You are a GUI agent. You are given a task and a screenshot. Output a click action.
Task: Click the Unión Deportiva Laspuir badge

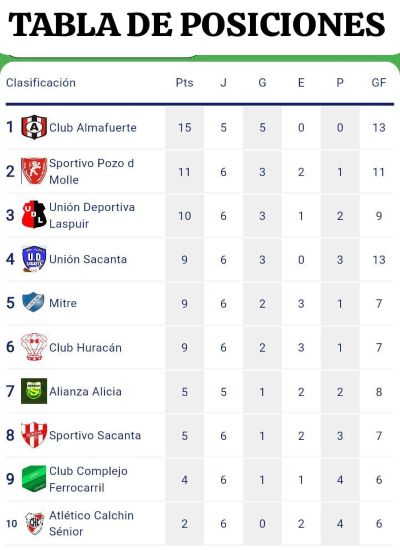coord(34,215)
